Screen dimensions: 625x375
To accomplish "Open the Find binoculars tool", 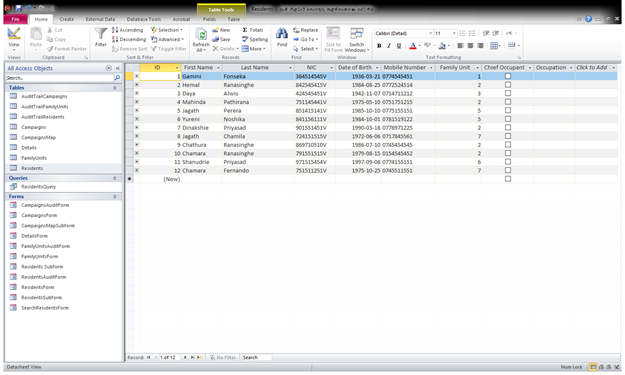I will (282, 34).
